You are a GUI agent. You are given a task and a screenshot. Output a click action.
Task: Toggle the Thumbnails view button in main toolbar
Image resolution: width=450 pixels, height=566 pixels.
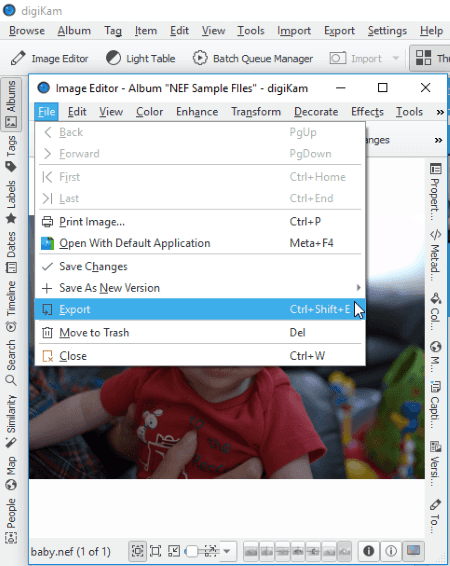pos(430,58)
